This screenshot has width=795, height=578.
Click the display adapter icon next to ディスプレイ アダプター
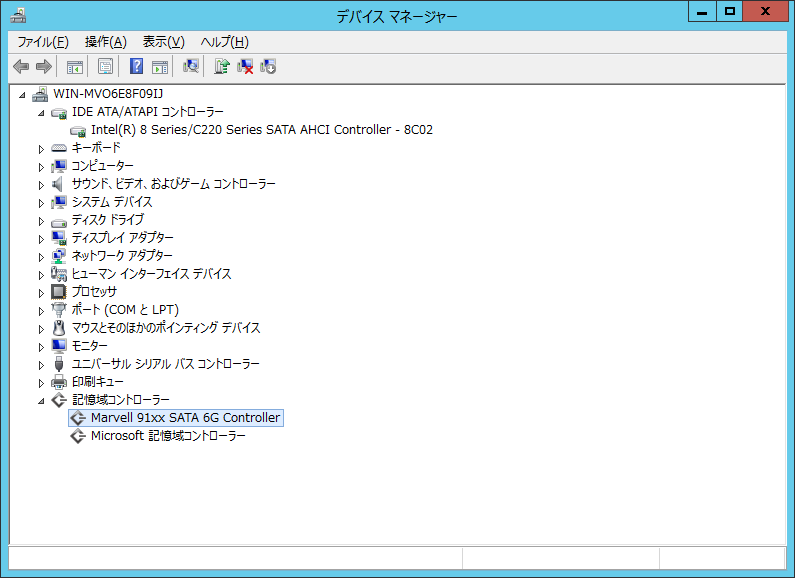tap(59, 238)
